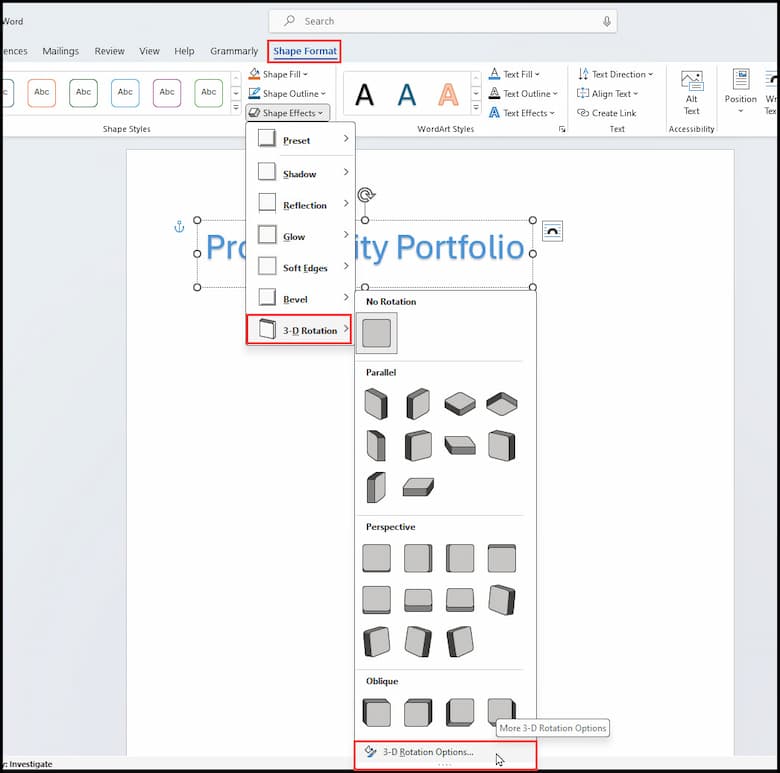Image resolution: width=780 pixels, height=773 pixels.
Task: Click the rotation handle above the text box
Action: (366, 196)
